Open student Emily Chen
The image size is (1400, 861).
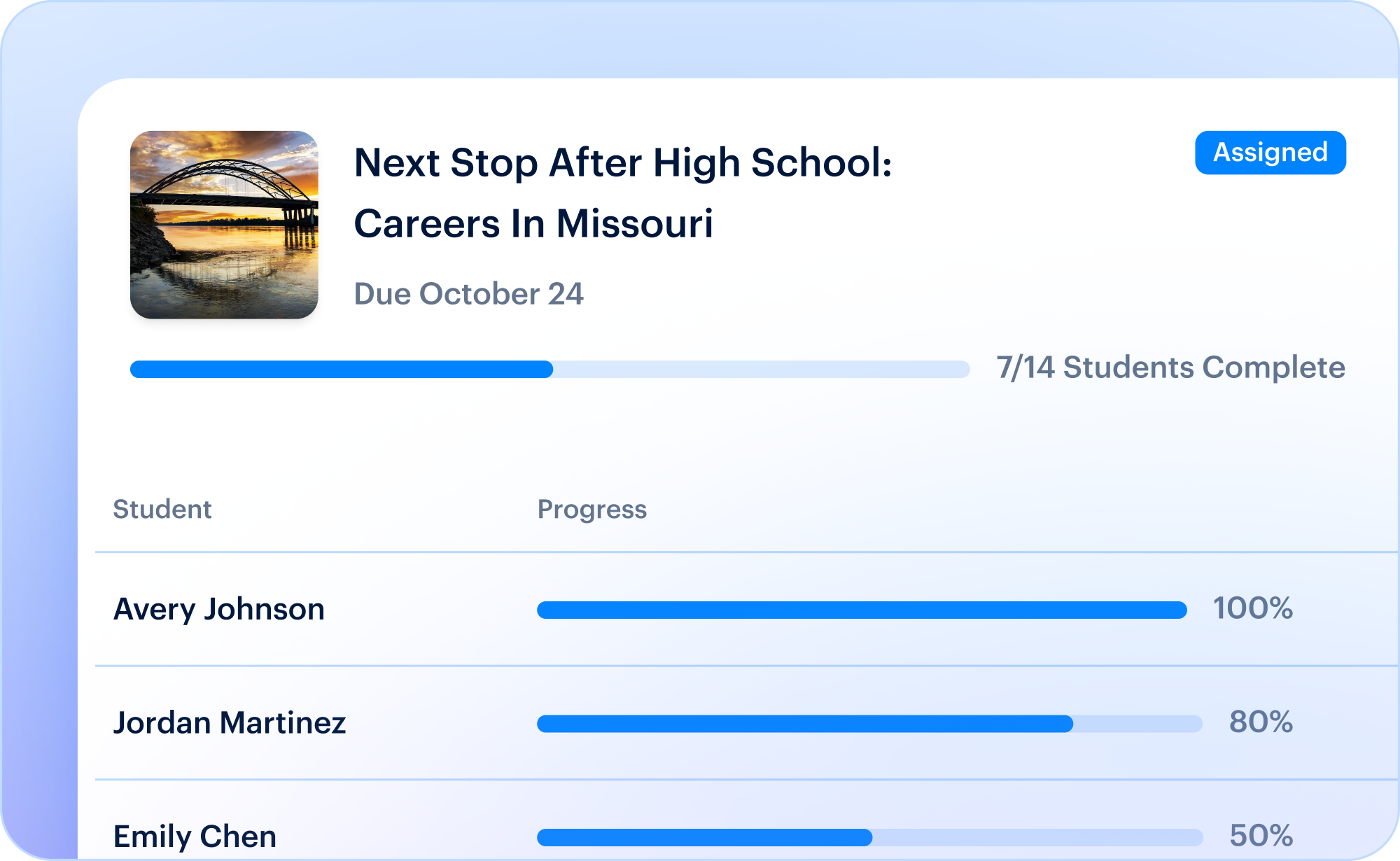pyautogui.click(x=195, y=836)
